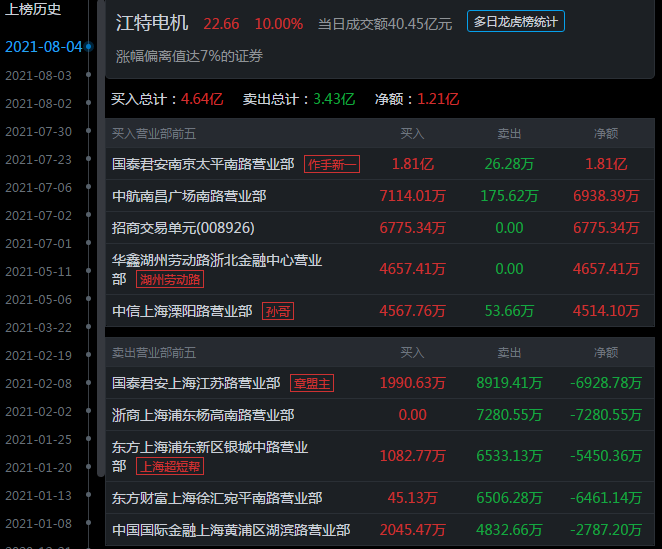
Task: Go to the 2021-03-22 date
Action: coord(38,328)
